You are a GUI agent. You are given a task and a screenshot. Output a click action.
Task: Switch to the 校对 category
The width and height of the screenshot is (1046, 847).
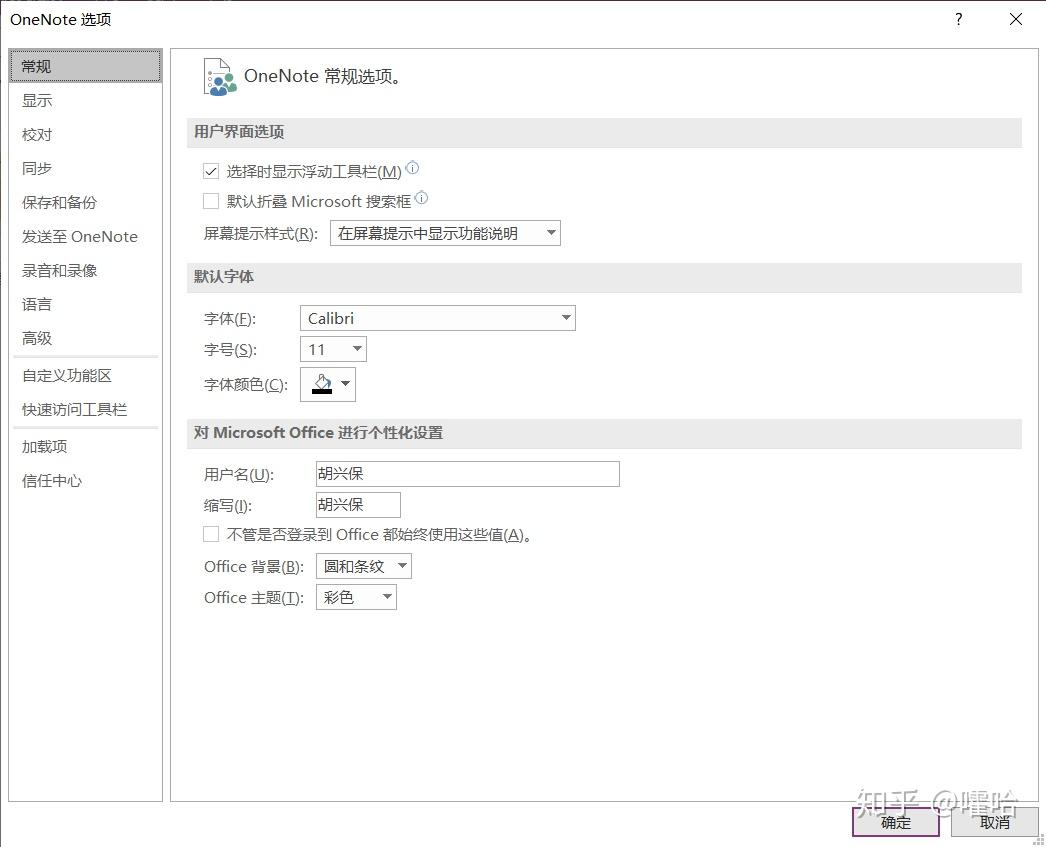point(85,135)
